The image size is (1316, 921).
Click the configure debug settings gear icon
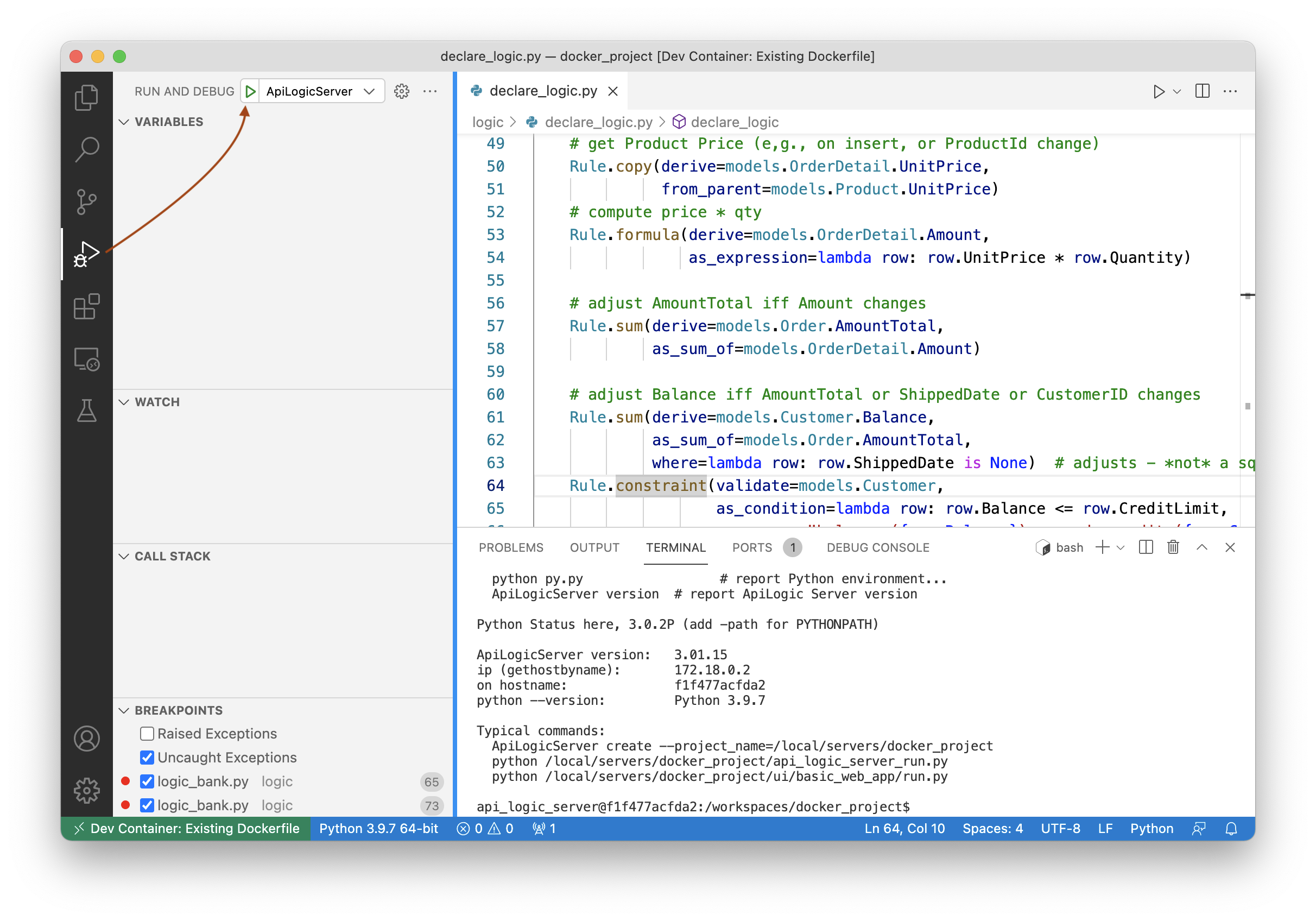[x=402, y=91]
